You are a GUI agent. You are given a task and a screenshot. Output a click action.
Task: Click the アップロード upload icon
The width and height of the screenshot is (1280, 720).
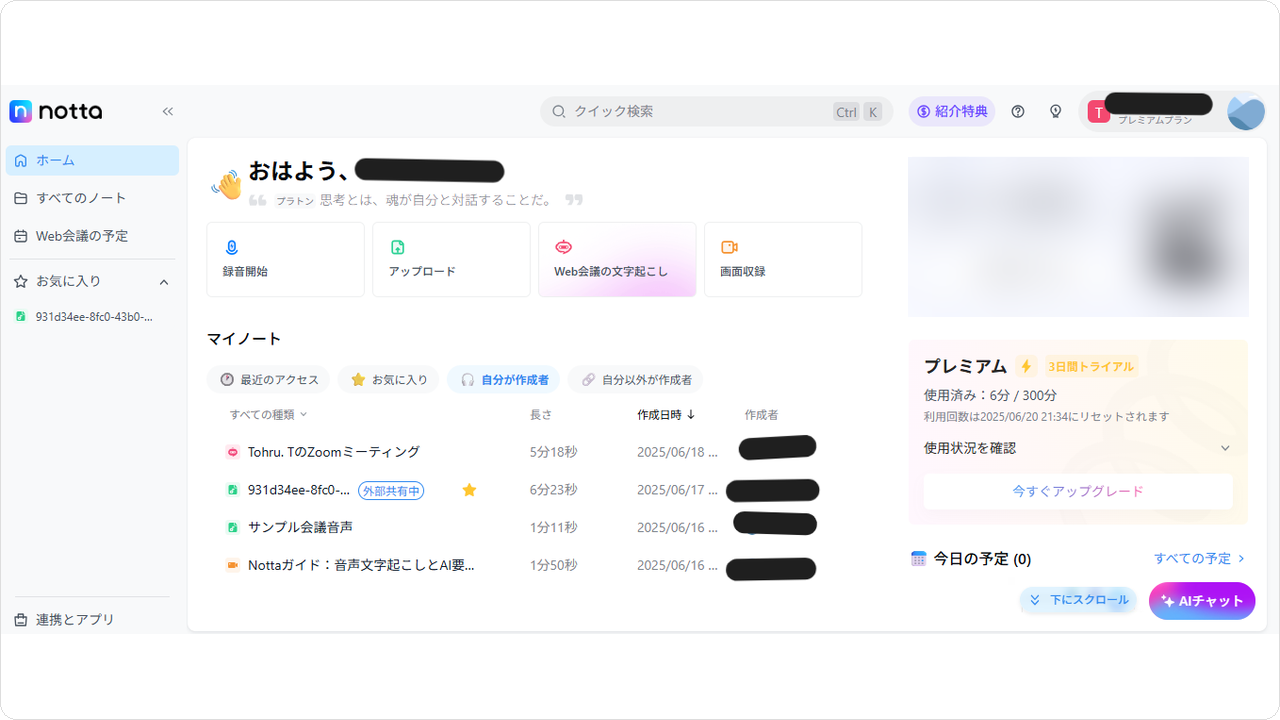click(397, 247)
